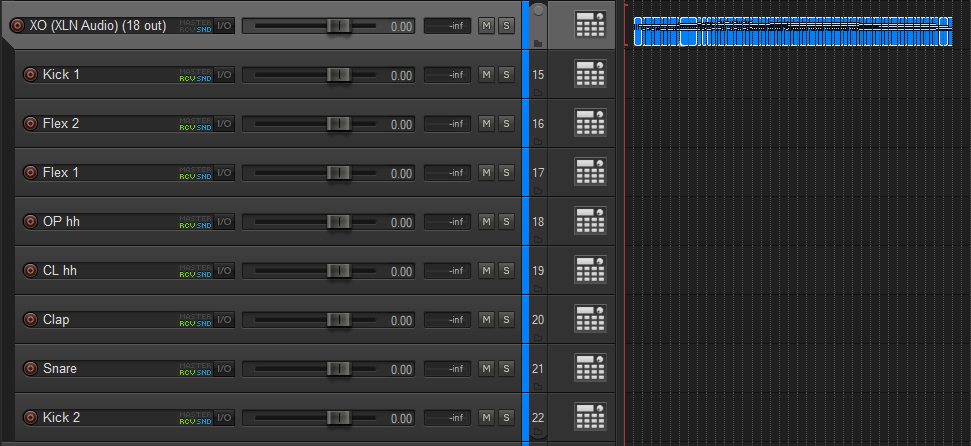Open I/O routing for Kick 2
Image resolution: width=971 pixels, height=446 pixels.
[224, 418]
